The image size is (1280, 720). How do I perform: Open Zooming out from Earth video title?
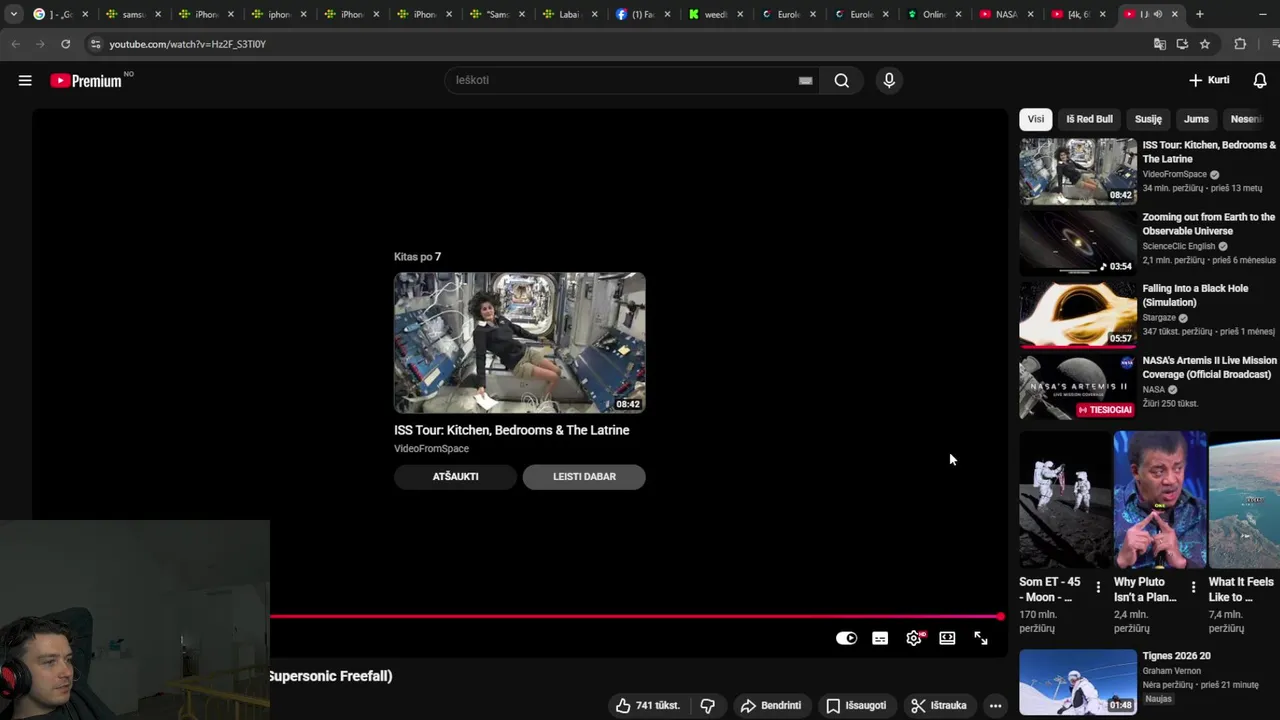pos(1209,224)
